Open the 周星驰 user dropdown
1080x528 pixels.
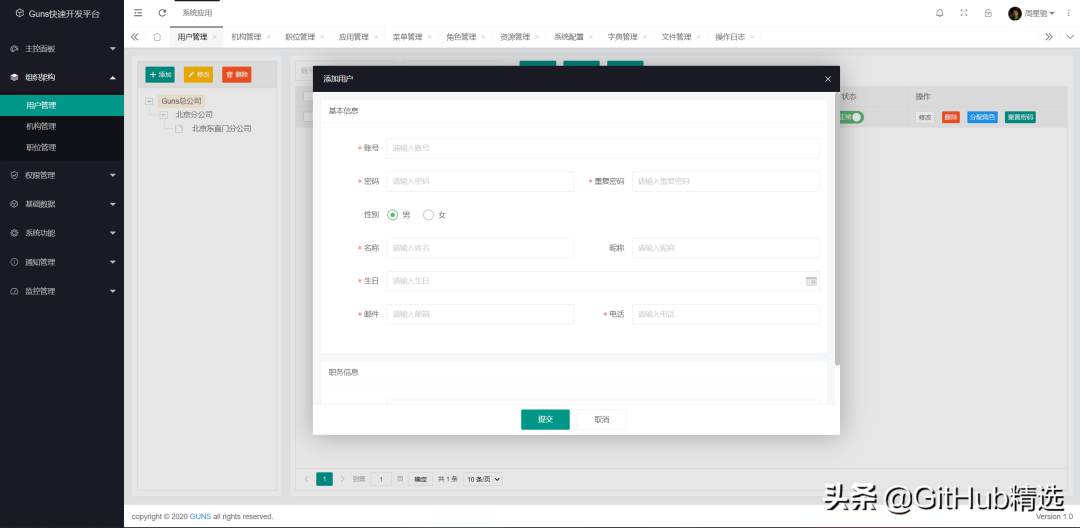point(1039,13)
